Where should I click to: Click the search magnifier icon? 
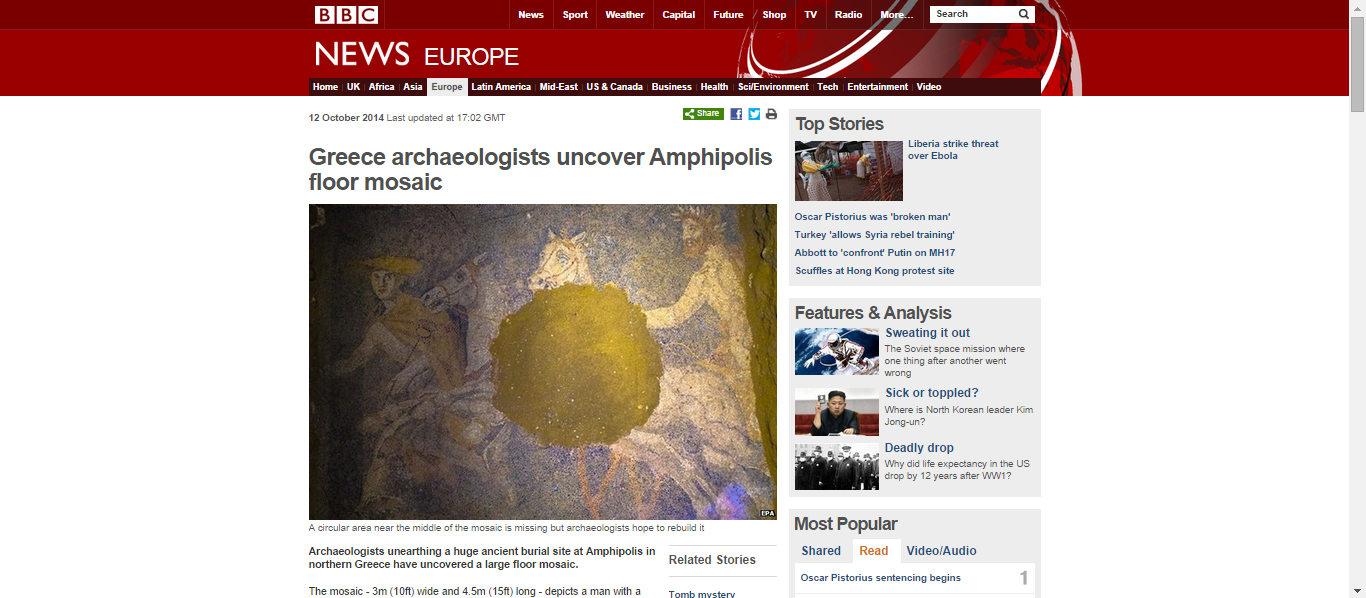coord(1024,14)
